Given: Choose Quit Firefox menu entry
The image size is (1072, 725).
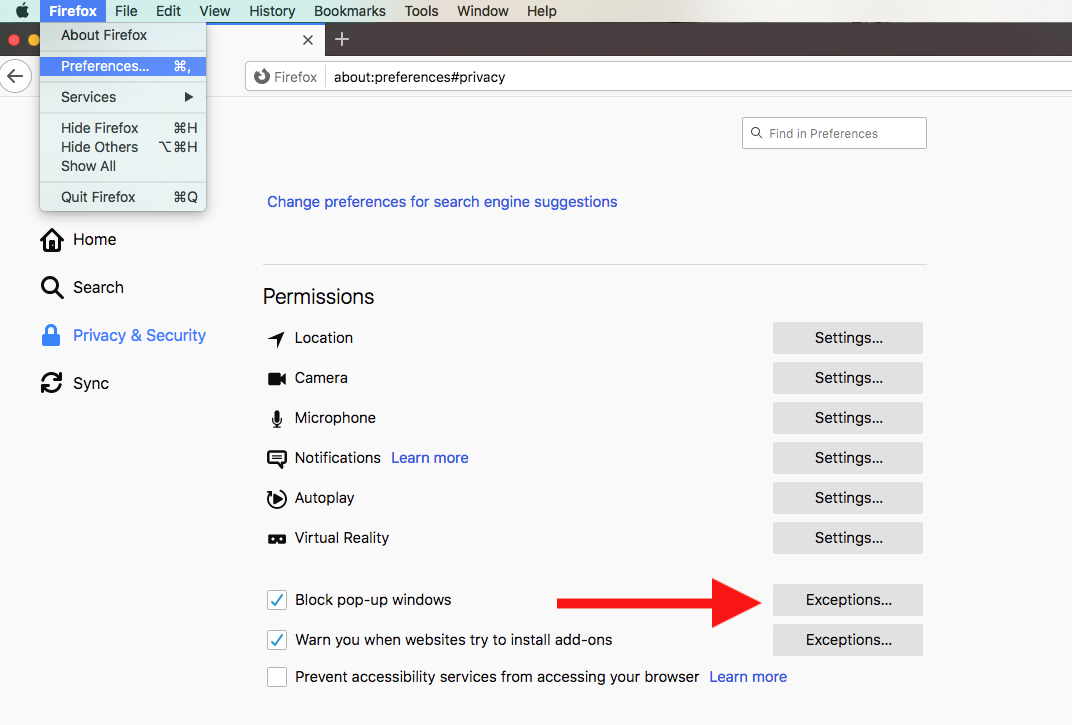Looking at the screenshot, I should coord(123,197).
